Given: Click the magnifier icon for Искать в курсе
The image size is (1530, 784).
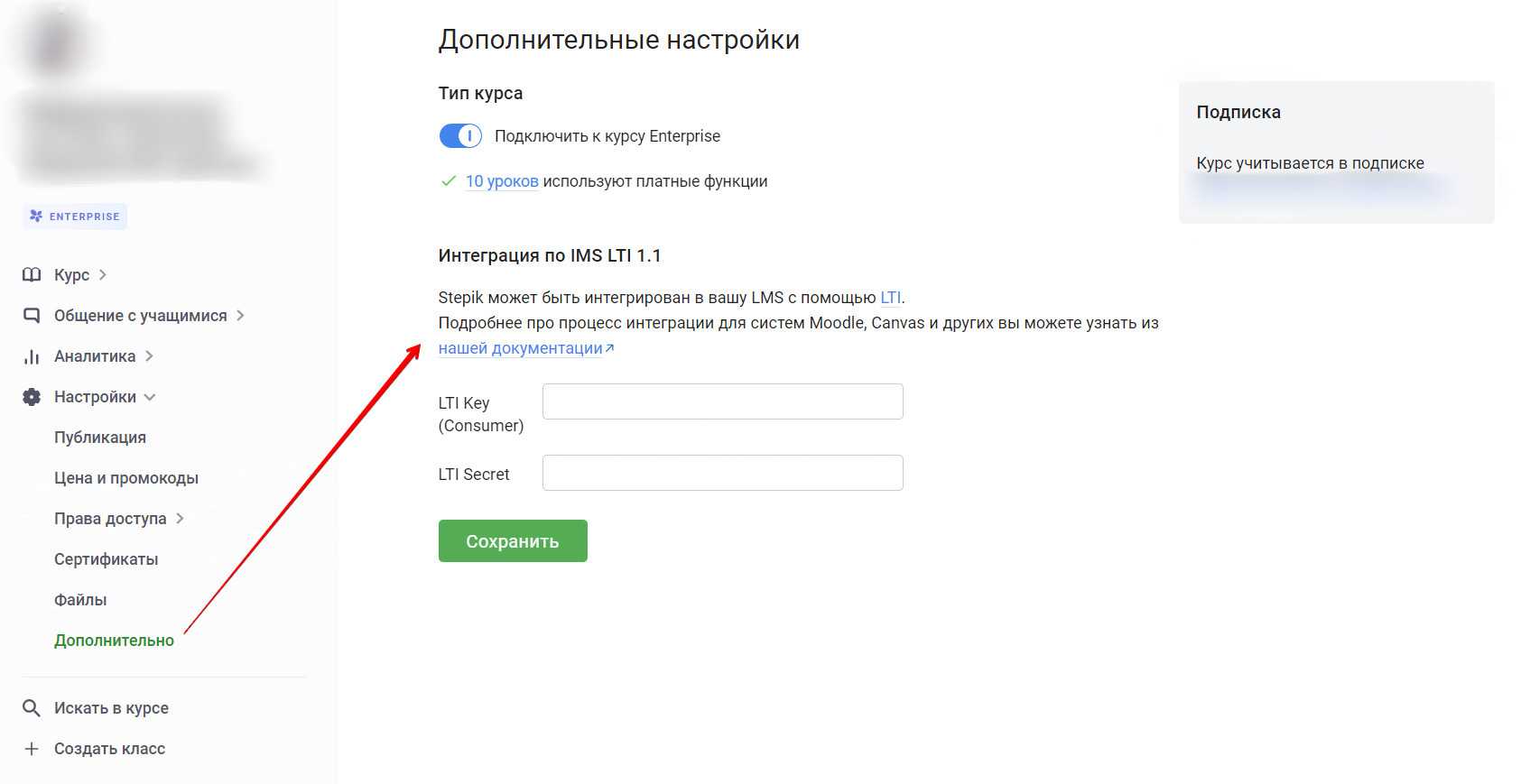Looking at the screenshot, I should [32, 708].
